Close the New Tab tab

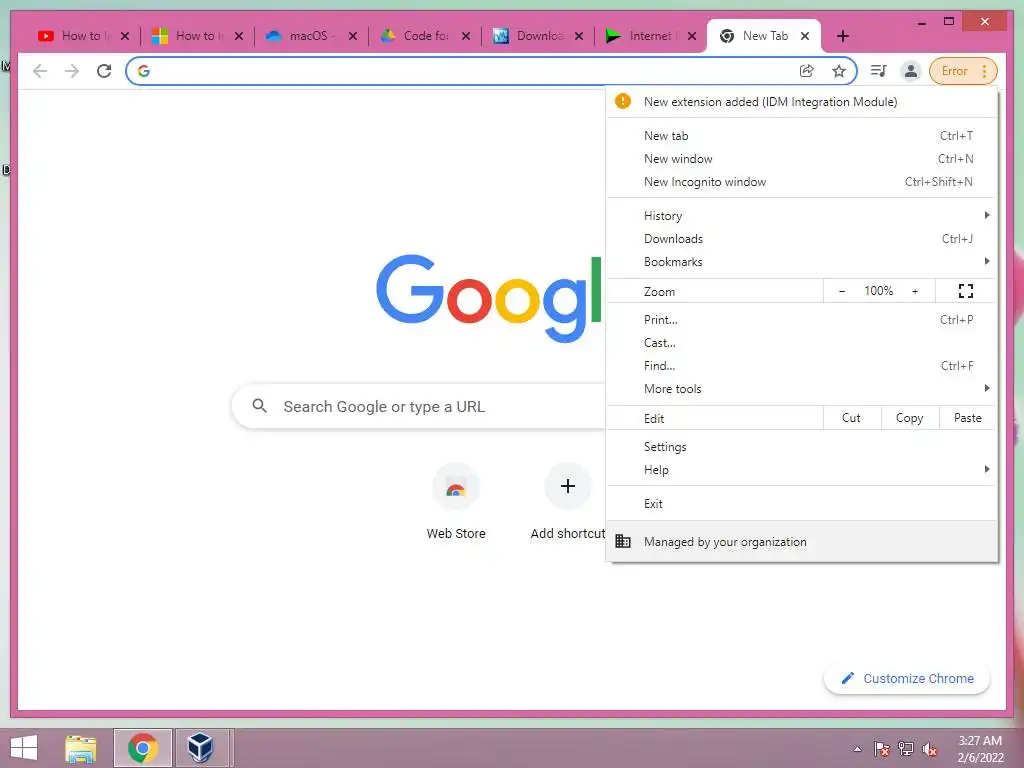coord(805,36)
